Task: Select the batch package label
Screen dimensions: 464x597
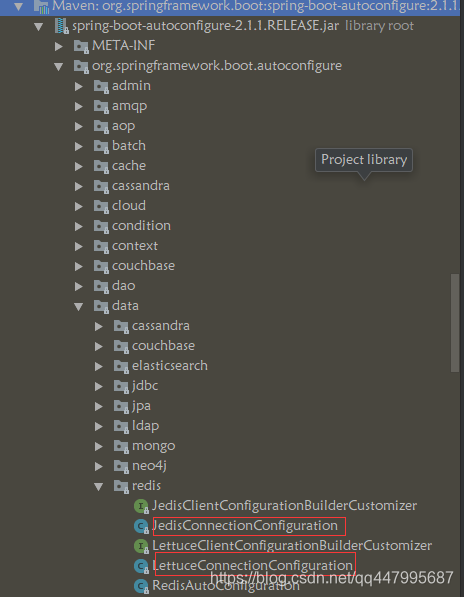Action: click(x=129, y=146)
